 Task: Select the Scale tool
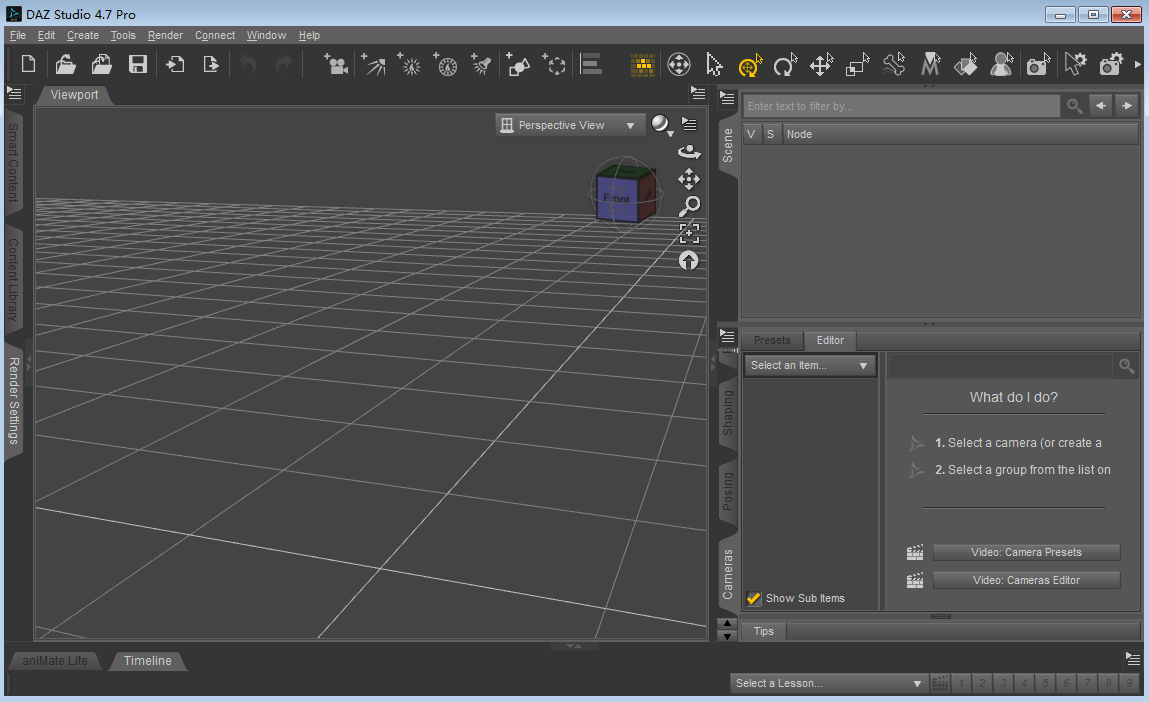pyautogui.click(x=857, y=64)
